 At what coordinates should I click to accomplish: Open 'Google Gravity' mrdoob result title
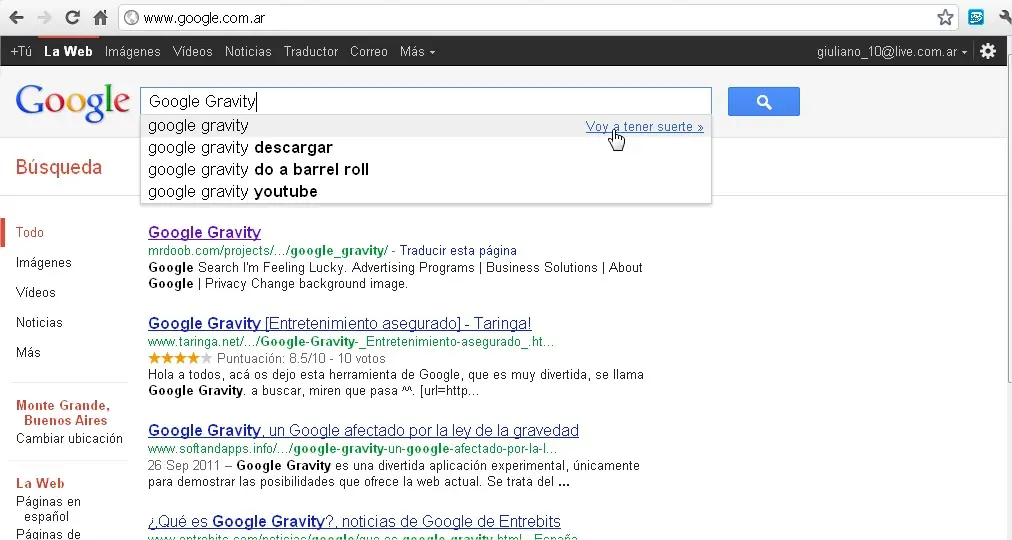pyautogui.click(x=205, y=232)
